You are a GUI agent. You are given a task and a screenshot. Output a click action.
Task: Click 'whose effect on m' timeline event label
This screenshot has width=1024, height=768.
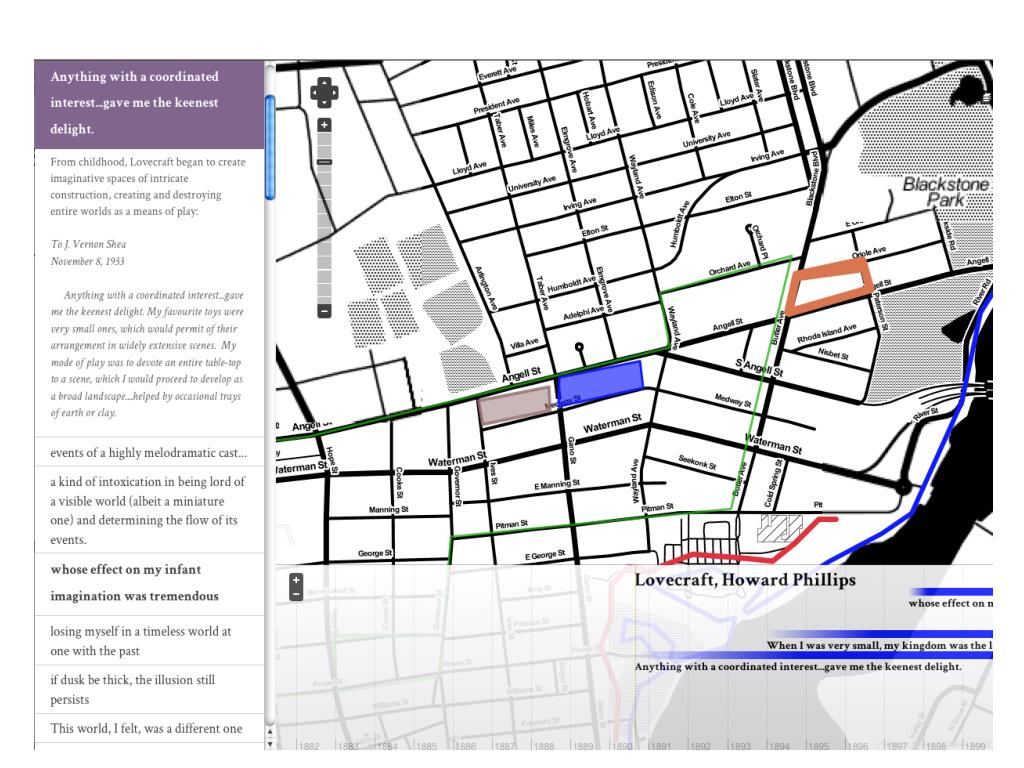coord(950,603)
